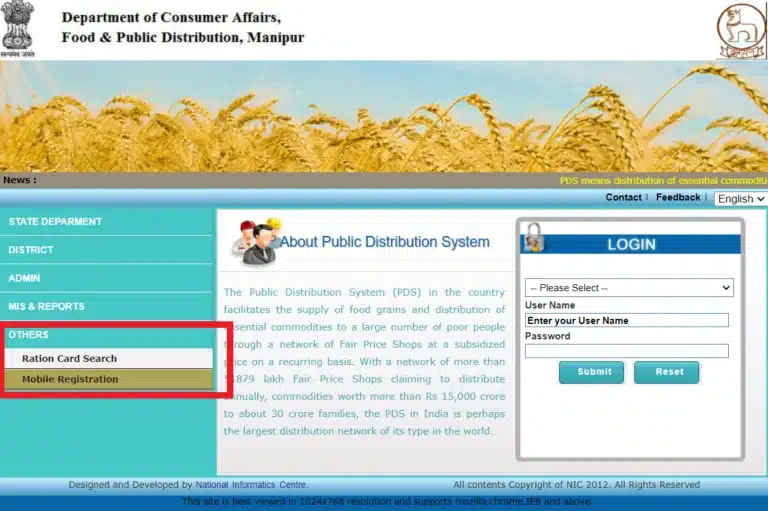Open the State Deparment menu
Screen dimensions: 768x511
[55, 221]
